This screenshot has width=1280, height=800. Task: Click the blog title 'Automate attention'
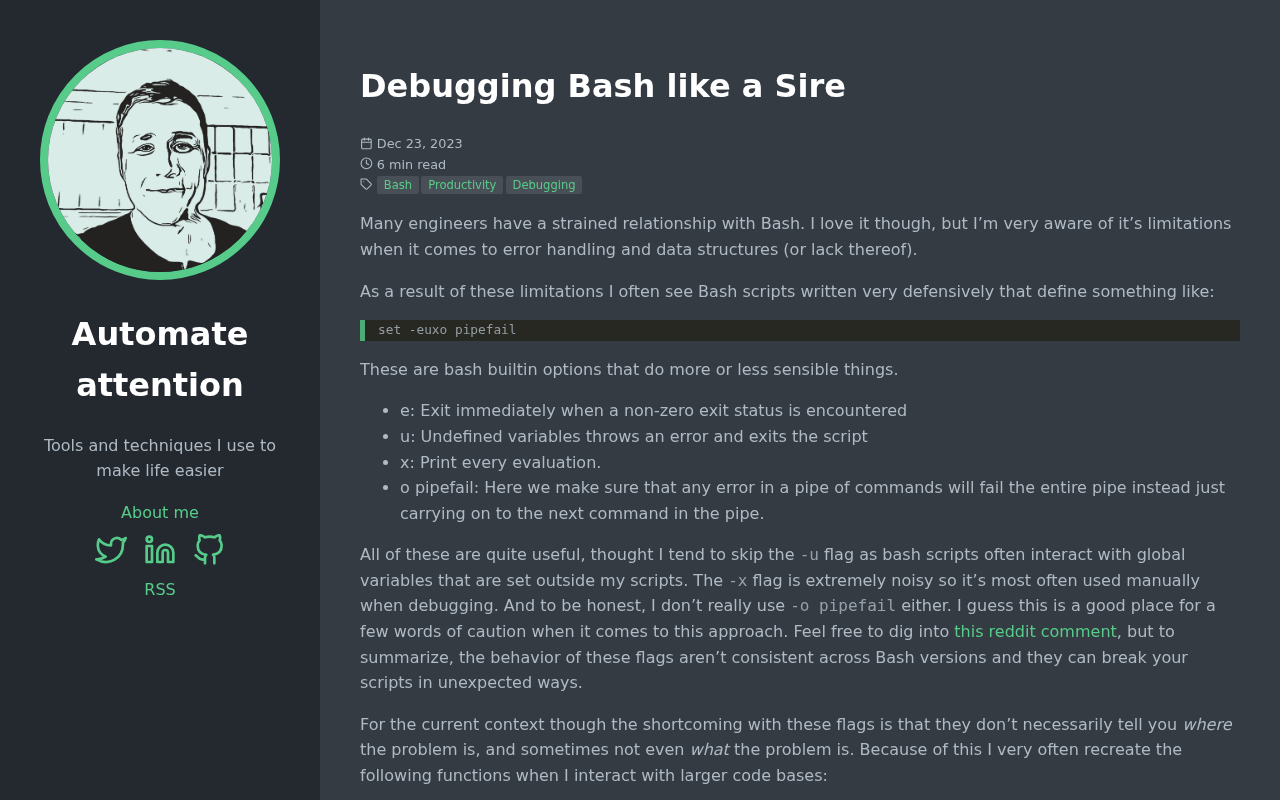point(159,357)
